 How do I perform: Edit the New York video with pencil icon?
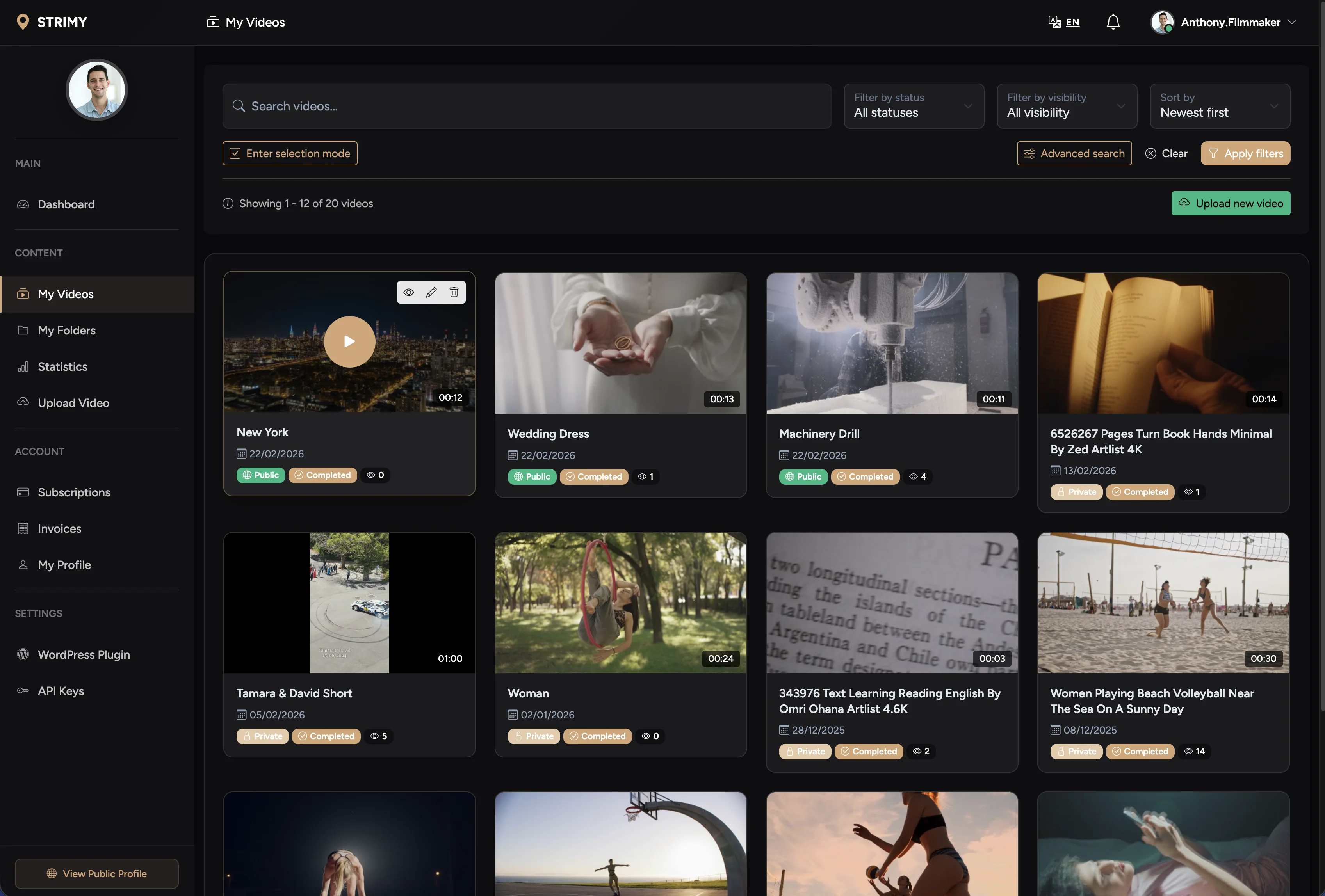(431, 292)
